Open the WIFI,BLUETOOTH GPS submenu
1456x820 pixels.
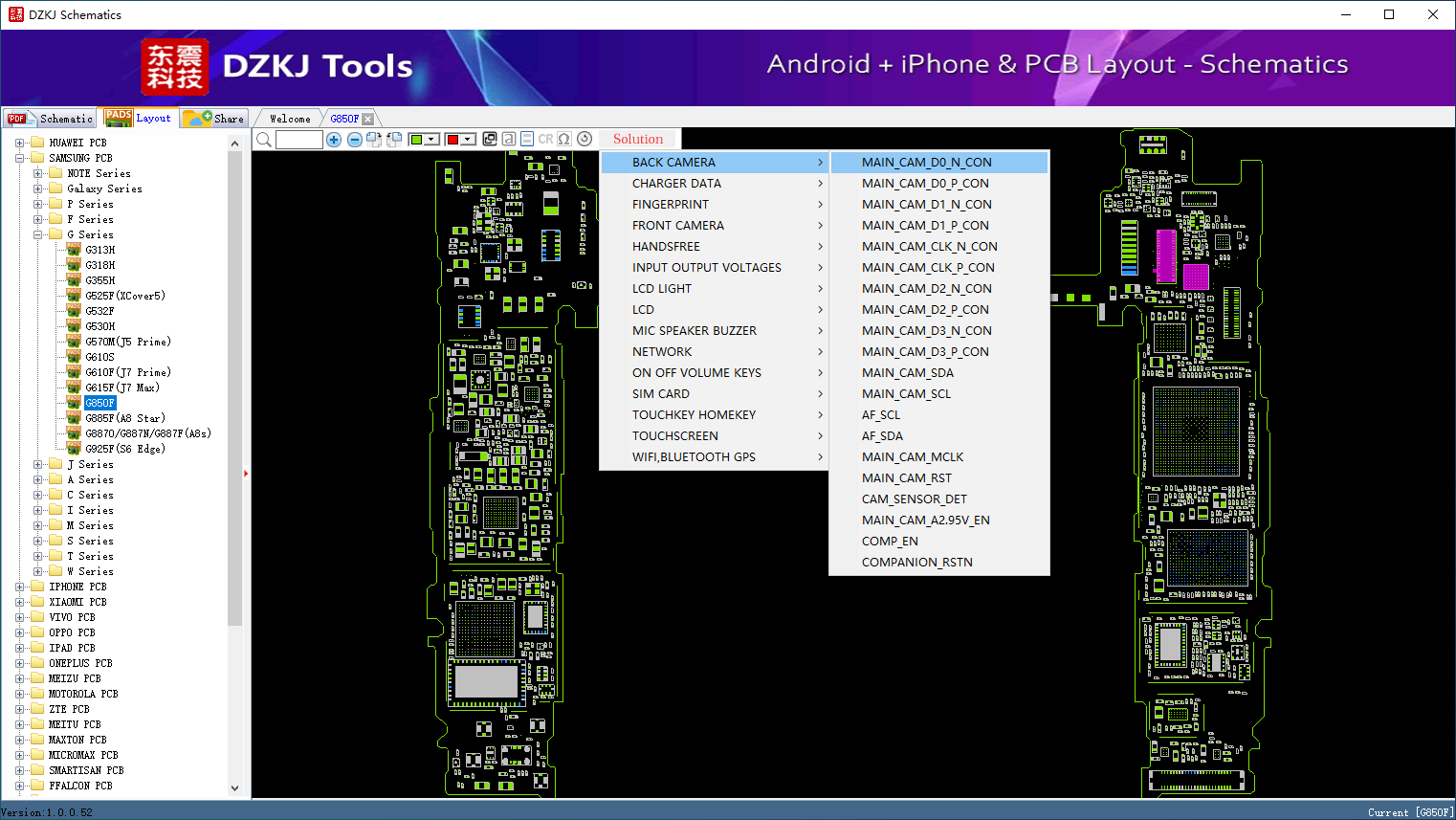[715, 457]
